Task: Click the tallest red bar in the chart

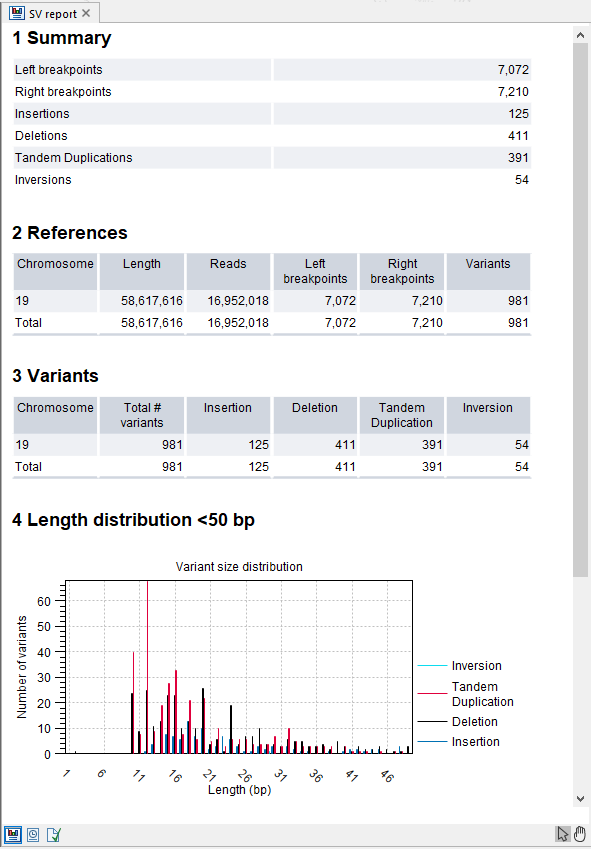Action: coord(148,667)
